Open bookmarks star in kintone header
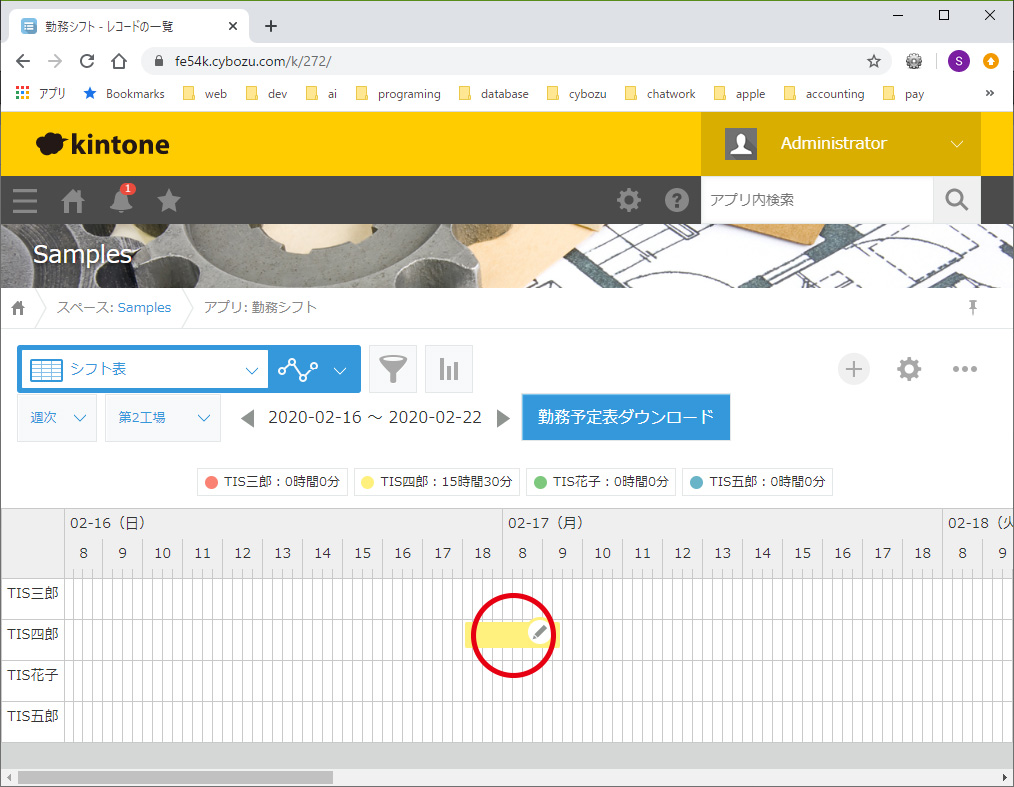The image size is (1014, 787). coord(169,200)
